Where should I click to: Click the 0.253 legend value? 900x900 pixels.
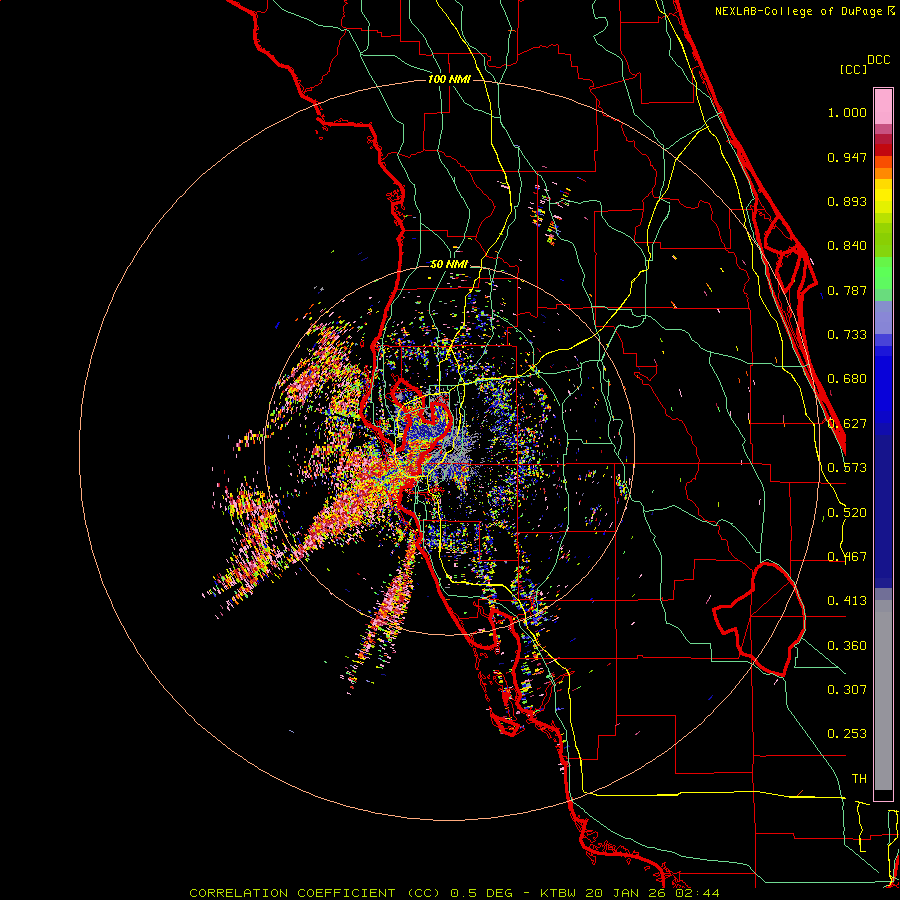pyautogui.click(x=847, y=734)
